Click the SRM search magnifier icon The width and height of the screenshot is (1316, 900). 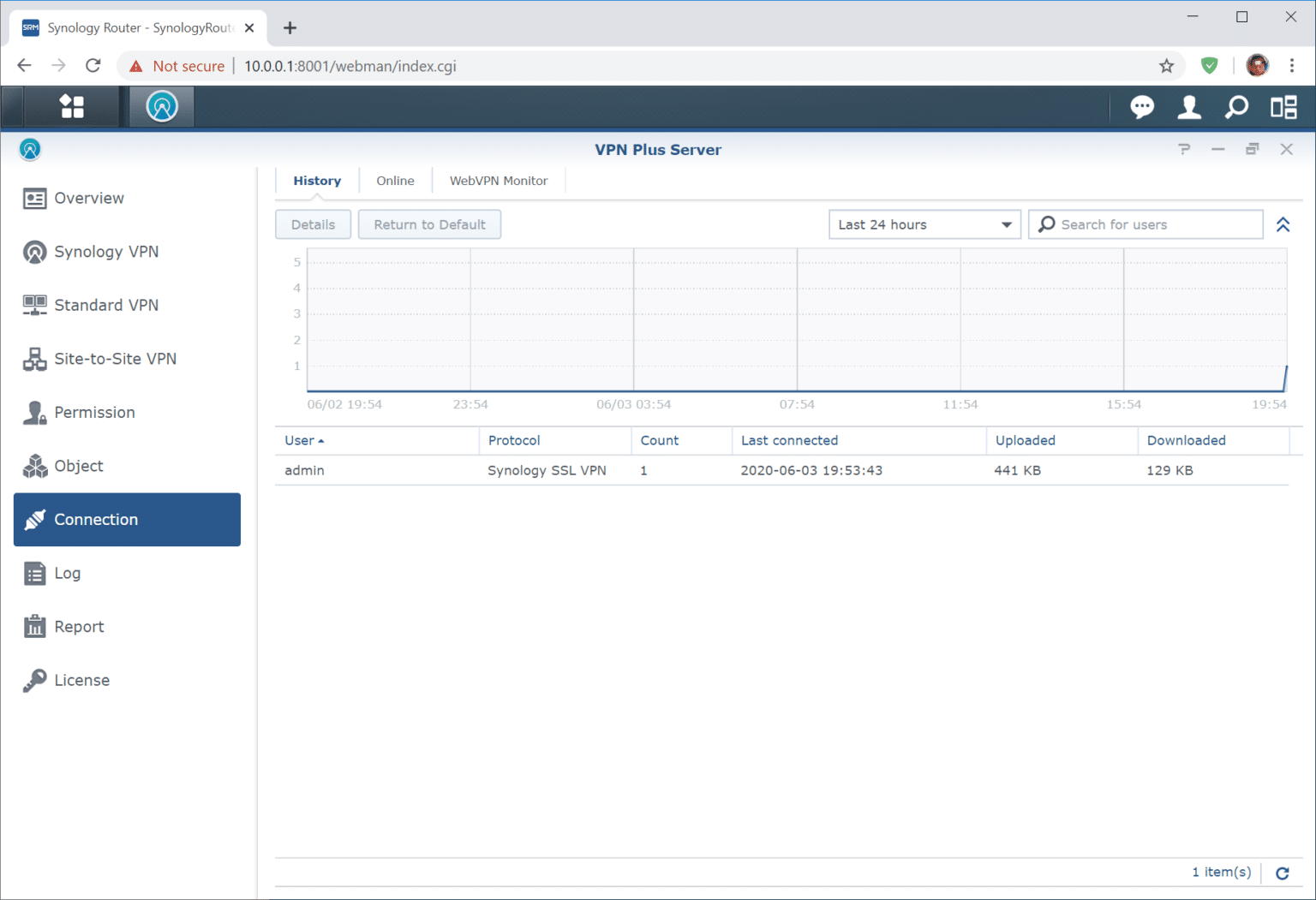pos(1236,107)
